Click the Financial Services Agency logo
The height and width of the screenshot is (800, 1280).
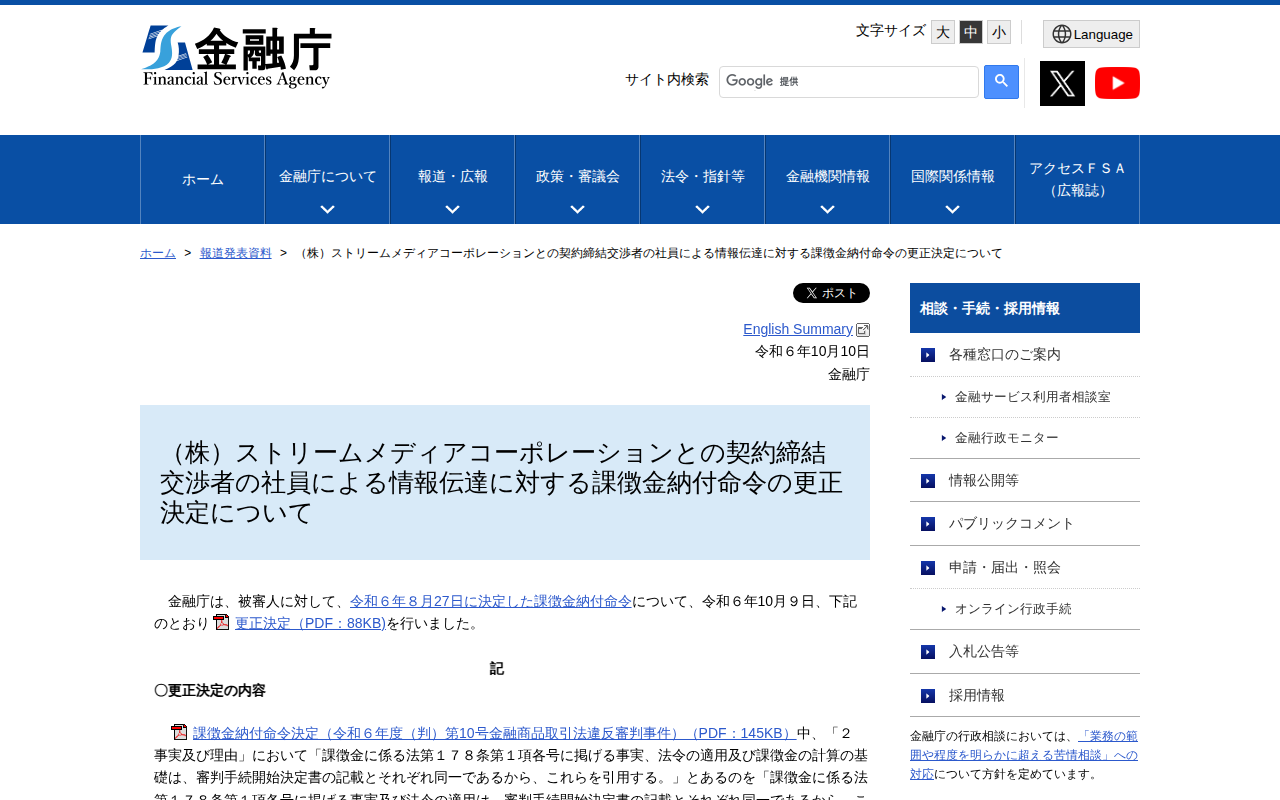pos(237,57)
